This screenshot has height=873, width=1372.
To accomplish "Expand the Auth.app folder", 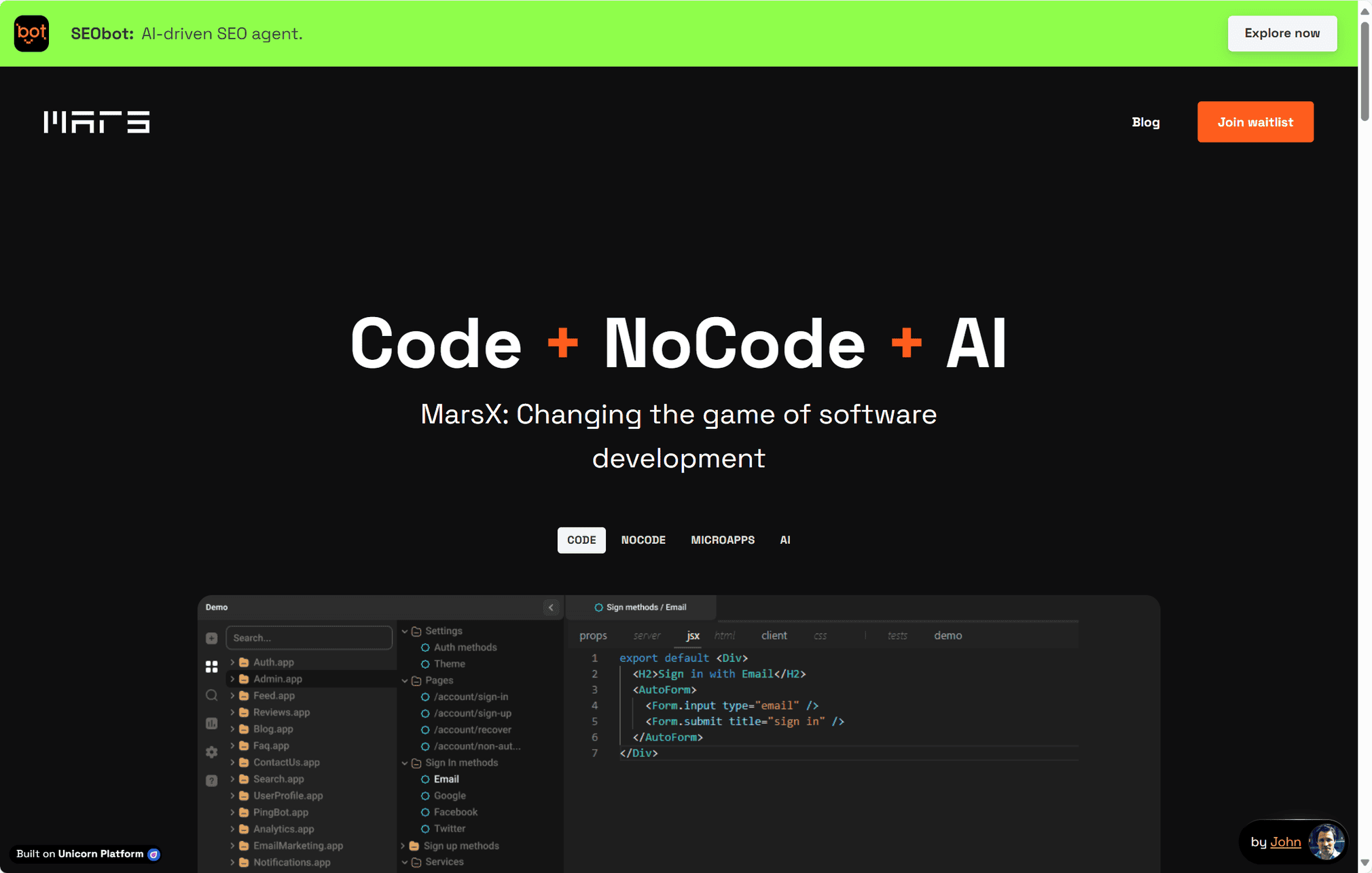I will click(233, 662).
